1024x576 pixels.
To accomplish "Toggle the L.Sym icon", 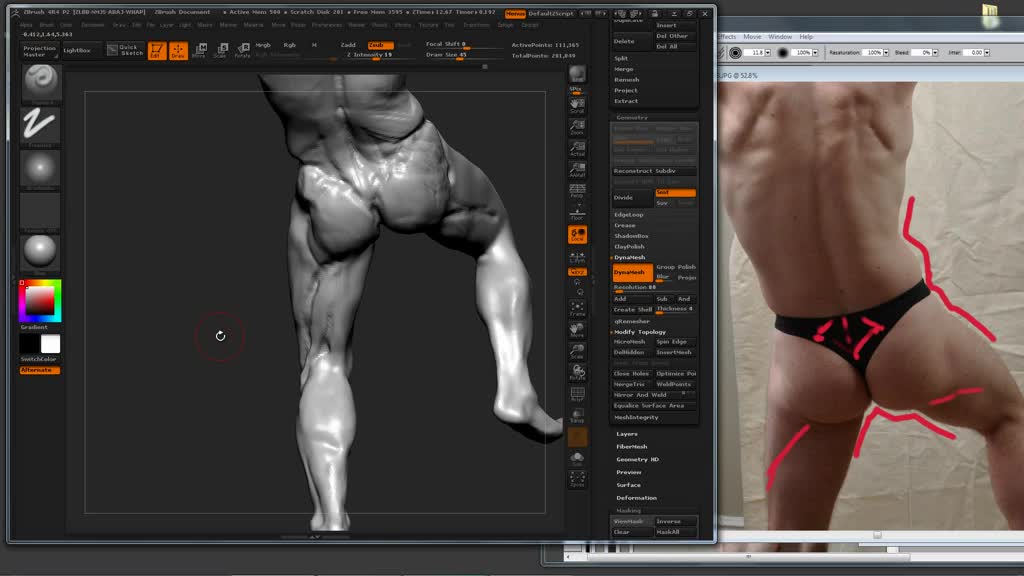I will (x=577, y=256).
